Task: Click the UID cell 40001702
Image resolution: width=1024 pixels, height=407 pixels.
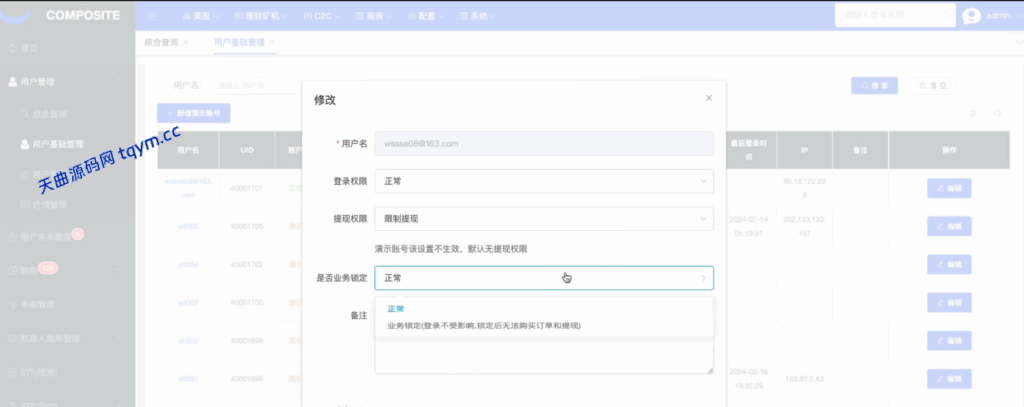Action: (247, 265)
